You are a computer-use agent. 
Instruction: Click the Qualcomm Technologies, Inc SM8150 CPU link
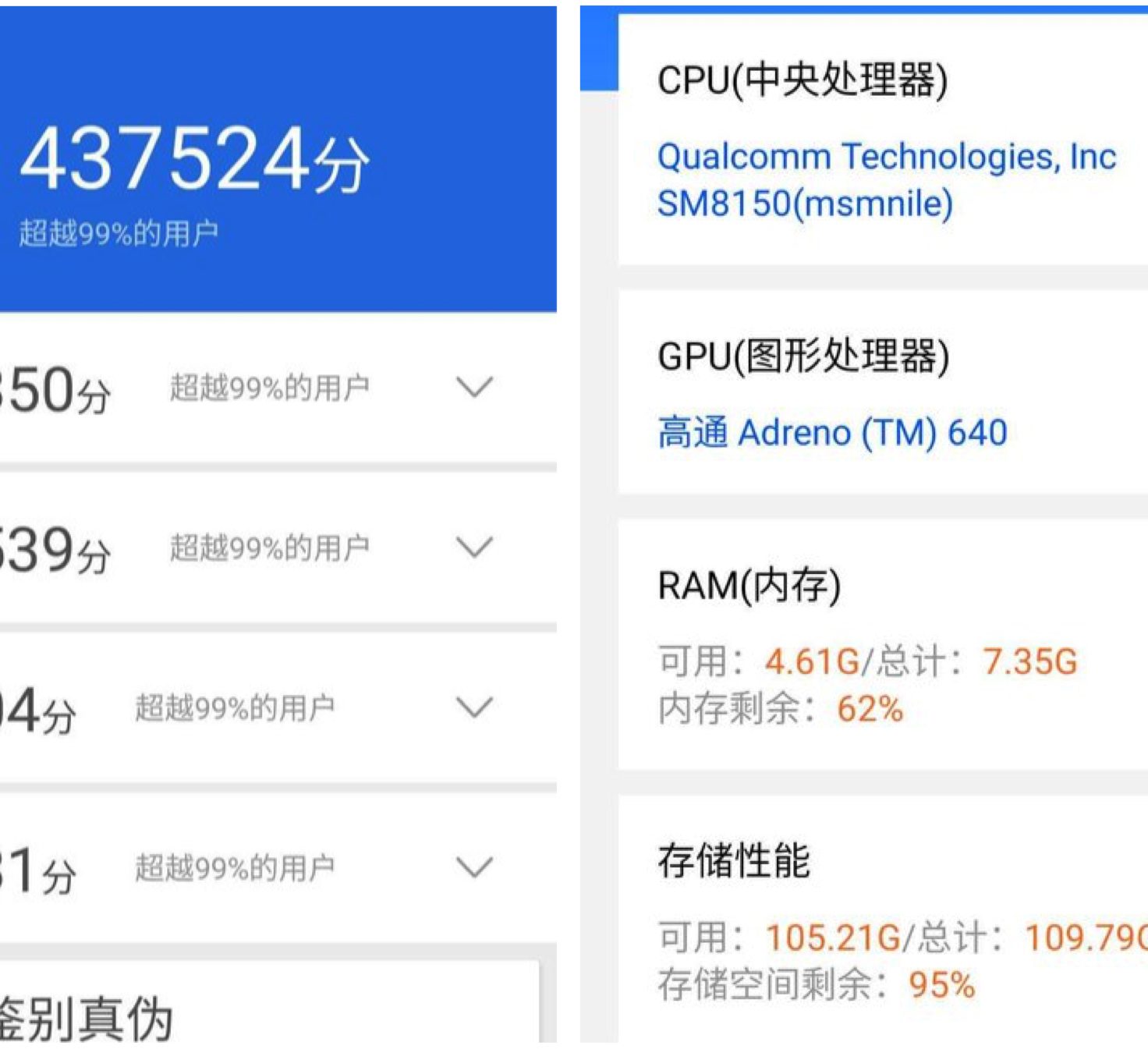(886, 180)
